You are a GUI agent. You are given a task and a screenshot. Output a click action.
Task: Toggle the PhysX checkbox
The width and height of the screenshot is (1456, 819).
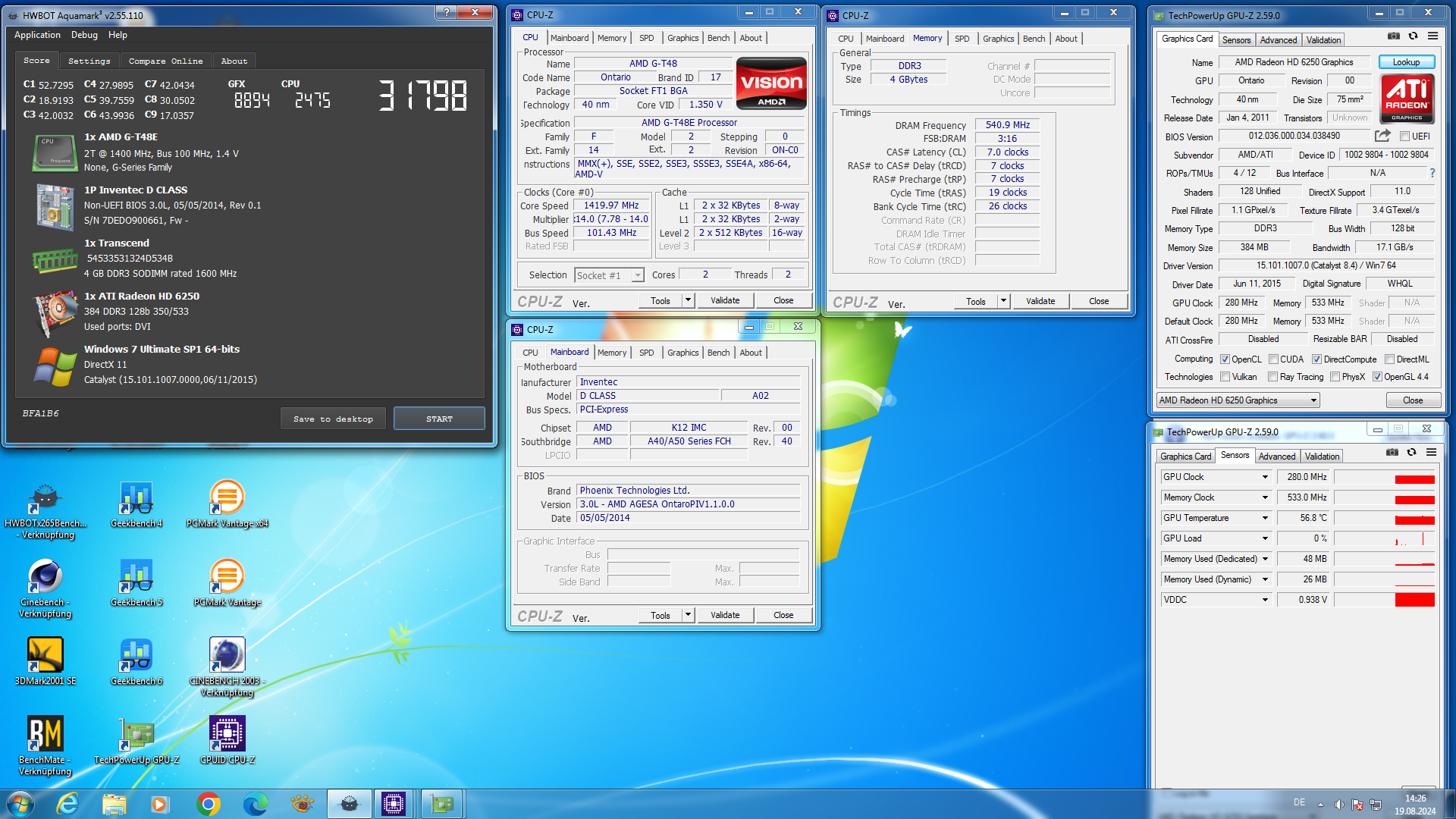click(x=1335, y=377)
